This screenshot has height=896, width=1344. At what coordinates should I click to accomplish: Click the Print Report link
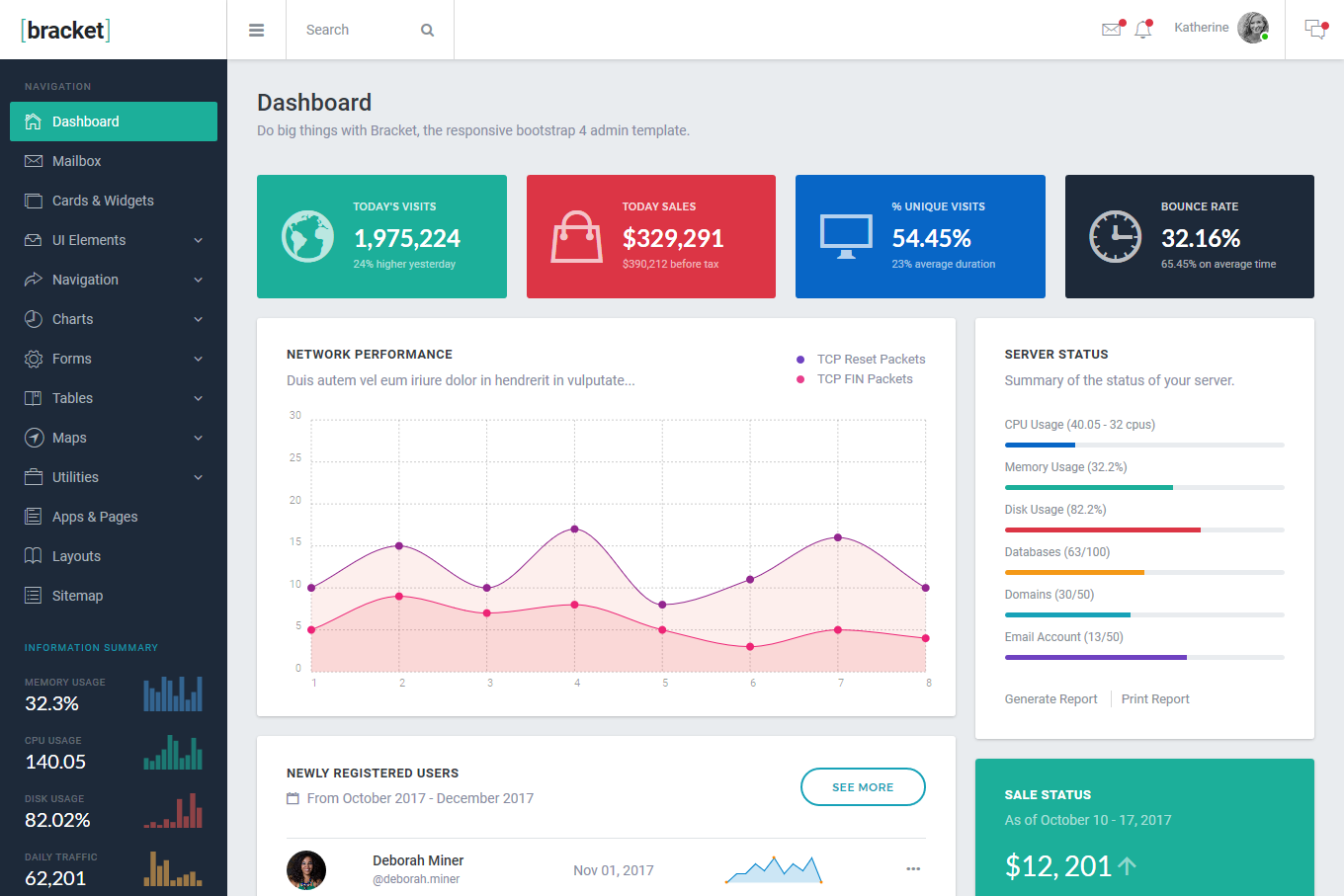click(x=1154, y=699)
